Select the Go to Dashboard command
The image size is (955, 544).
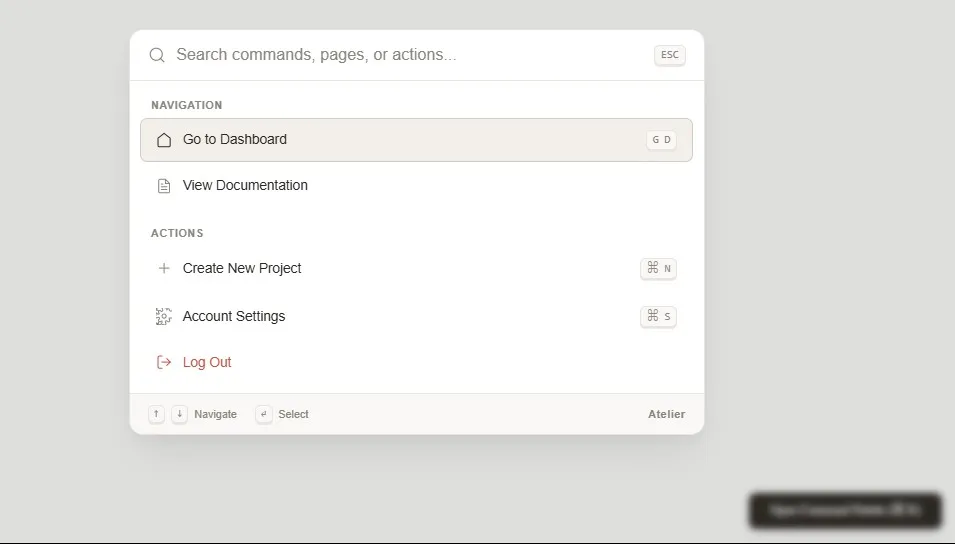coord(416,140)
